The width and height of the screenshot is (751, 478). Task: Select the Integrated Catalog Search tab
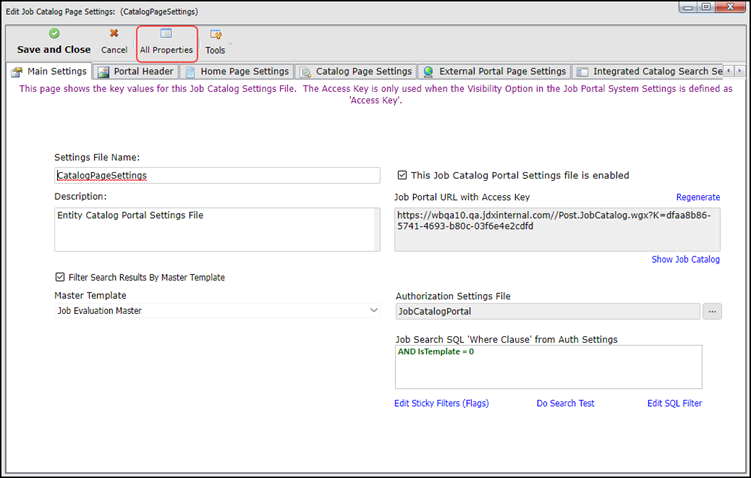pyautogui.click(x=648, y=71)
